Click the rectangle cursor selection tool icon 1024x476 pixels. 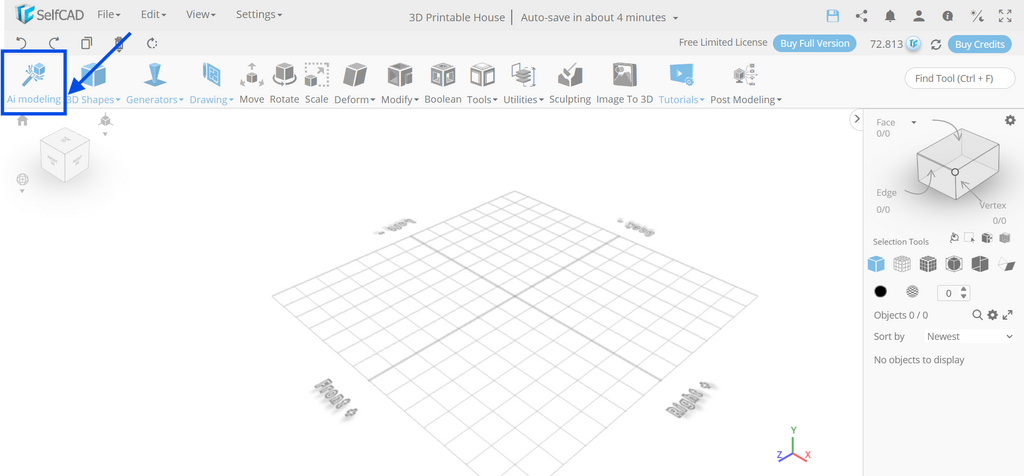point(970,238)
